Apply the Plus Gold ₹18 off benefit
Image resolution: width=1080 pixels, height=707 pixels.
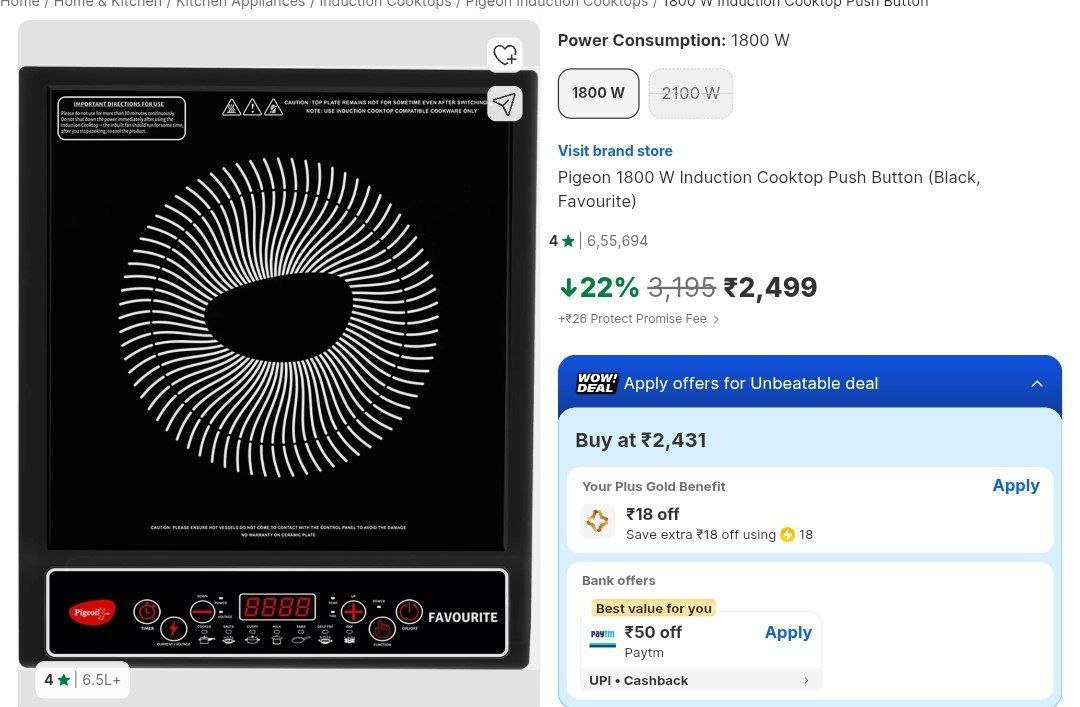click(1015, 485)
